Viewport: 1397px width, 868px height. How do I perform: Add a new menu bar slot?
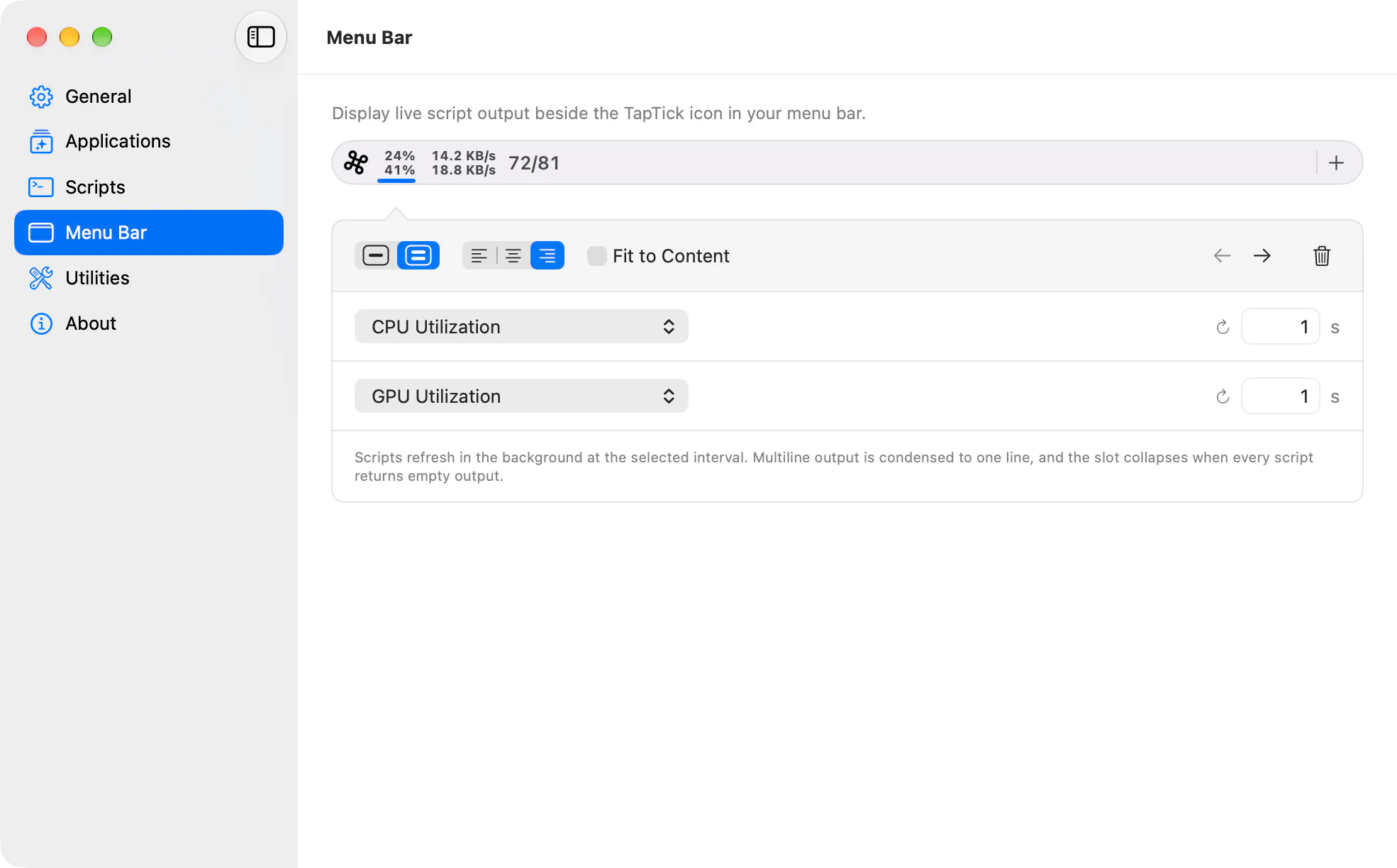1336,163
